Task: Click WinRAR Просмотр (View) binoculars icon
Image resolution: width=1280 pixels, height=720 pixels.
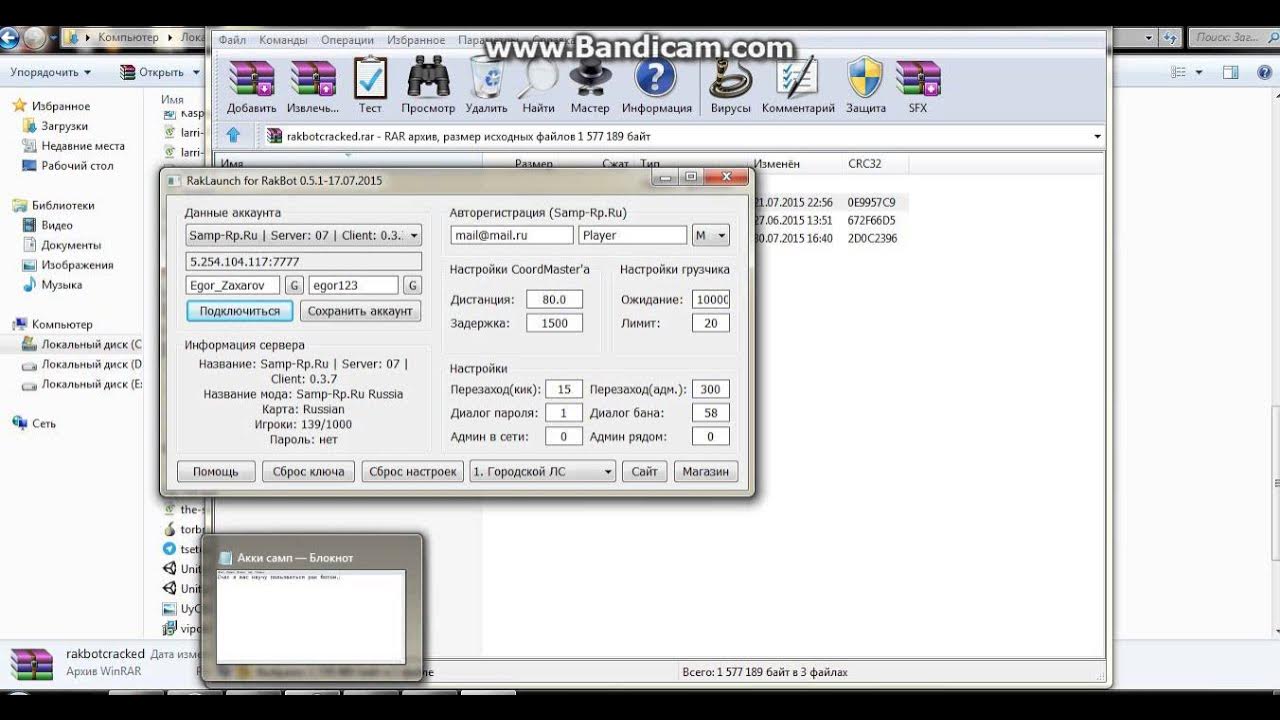Action: tap(428, 79)
